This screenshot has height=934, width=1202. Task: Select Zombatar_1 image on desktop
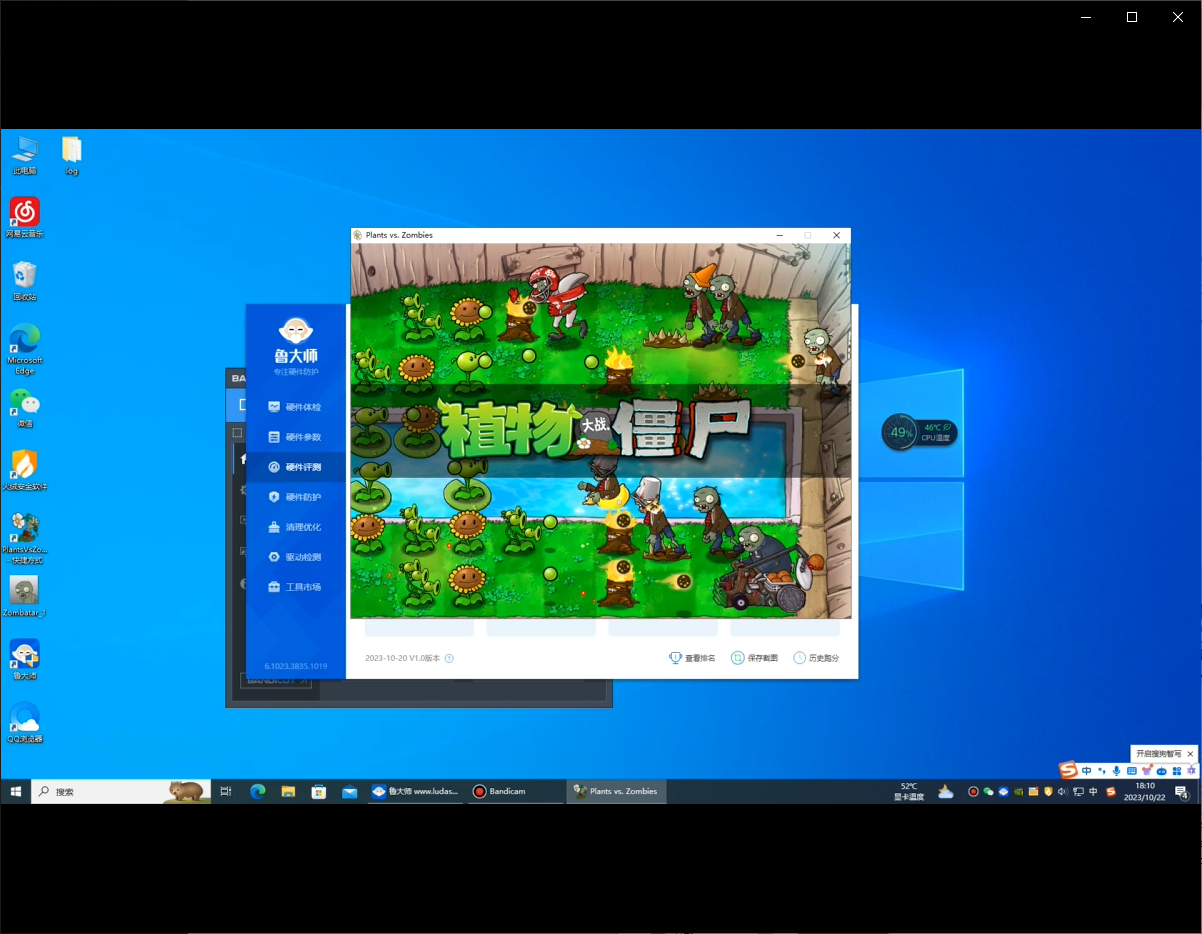[25, 597]
